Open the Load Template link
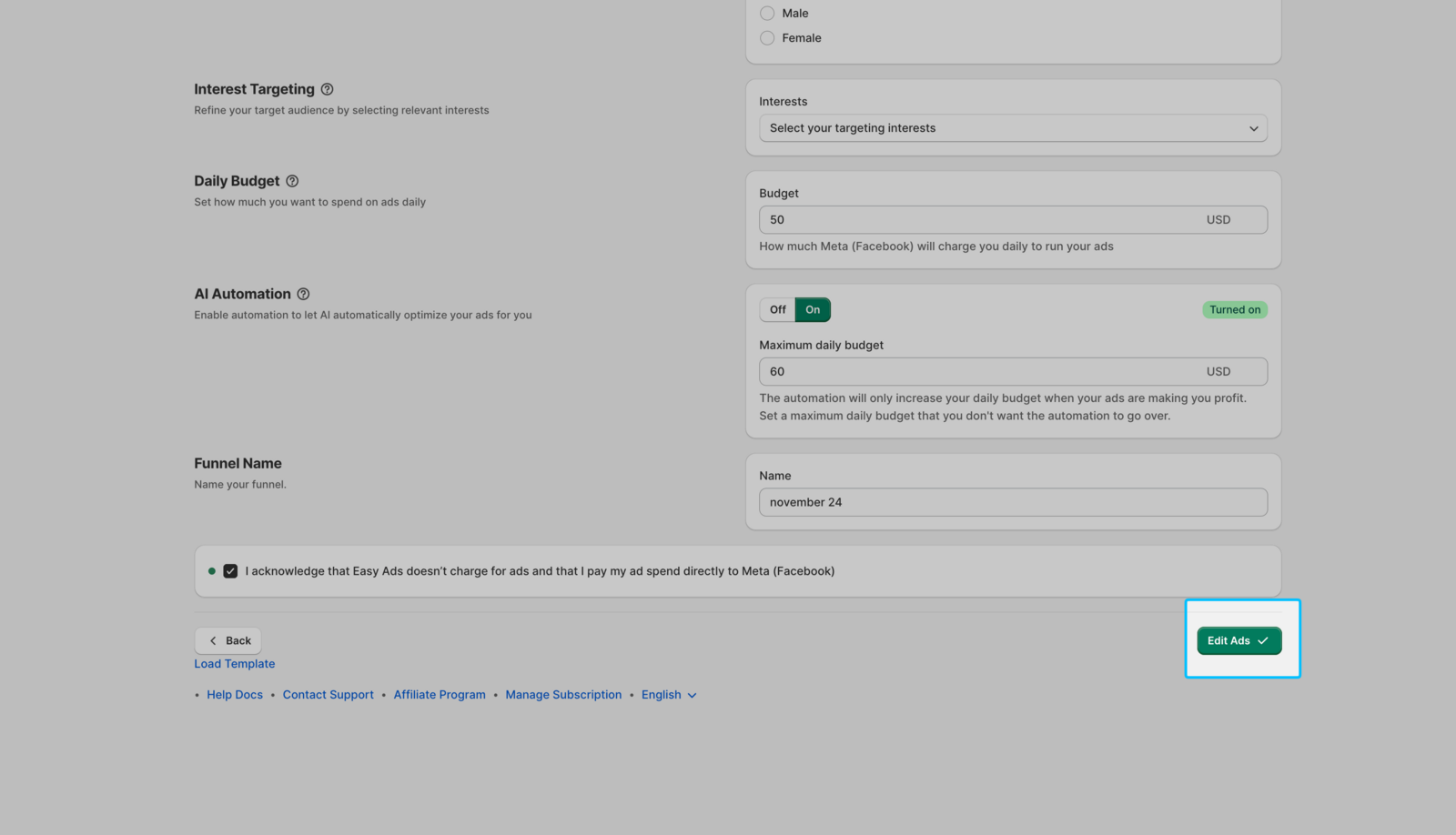 234,664
